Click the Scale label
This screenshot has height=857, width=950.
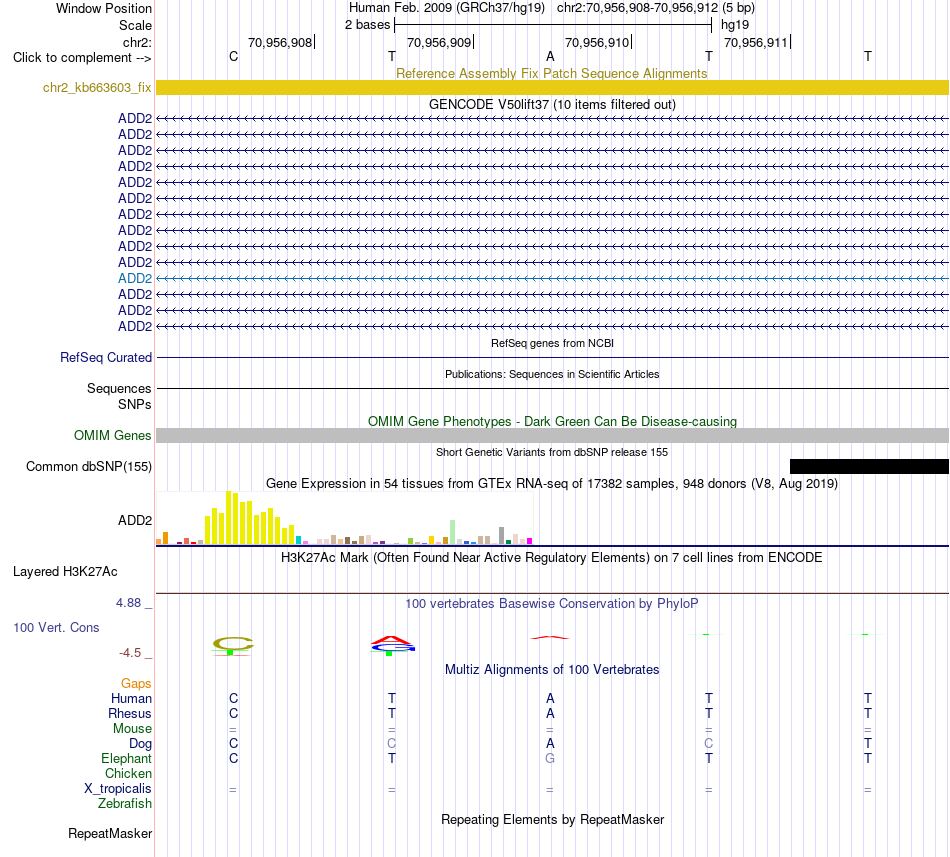coord(135,25)
